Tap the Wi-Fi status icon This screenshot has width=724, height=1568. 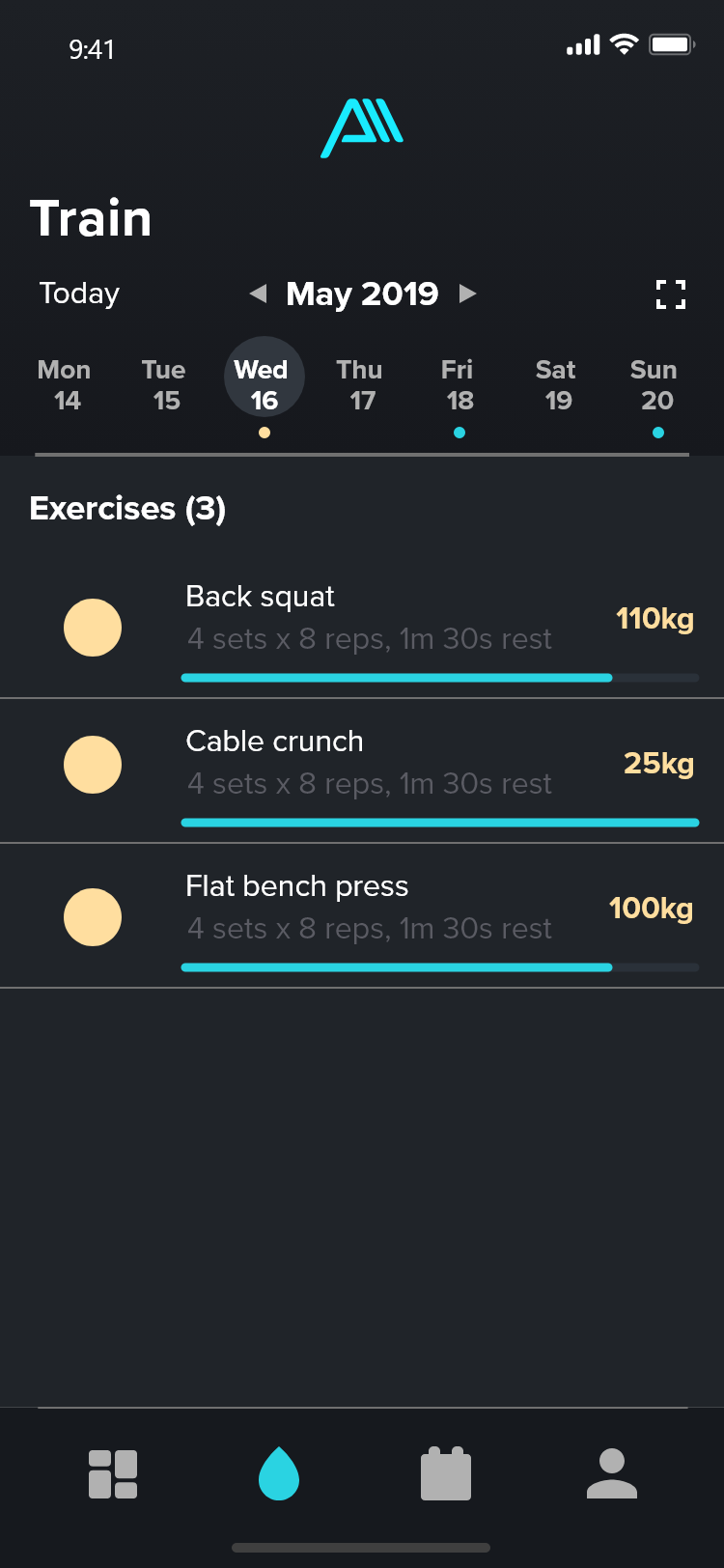[x=625, y=44]
